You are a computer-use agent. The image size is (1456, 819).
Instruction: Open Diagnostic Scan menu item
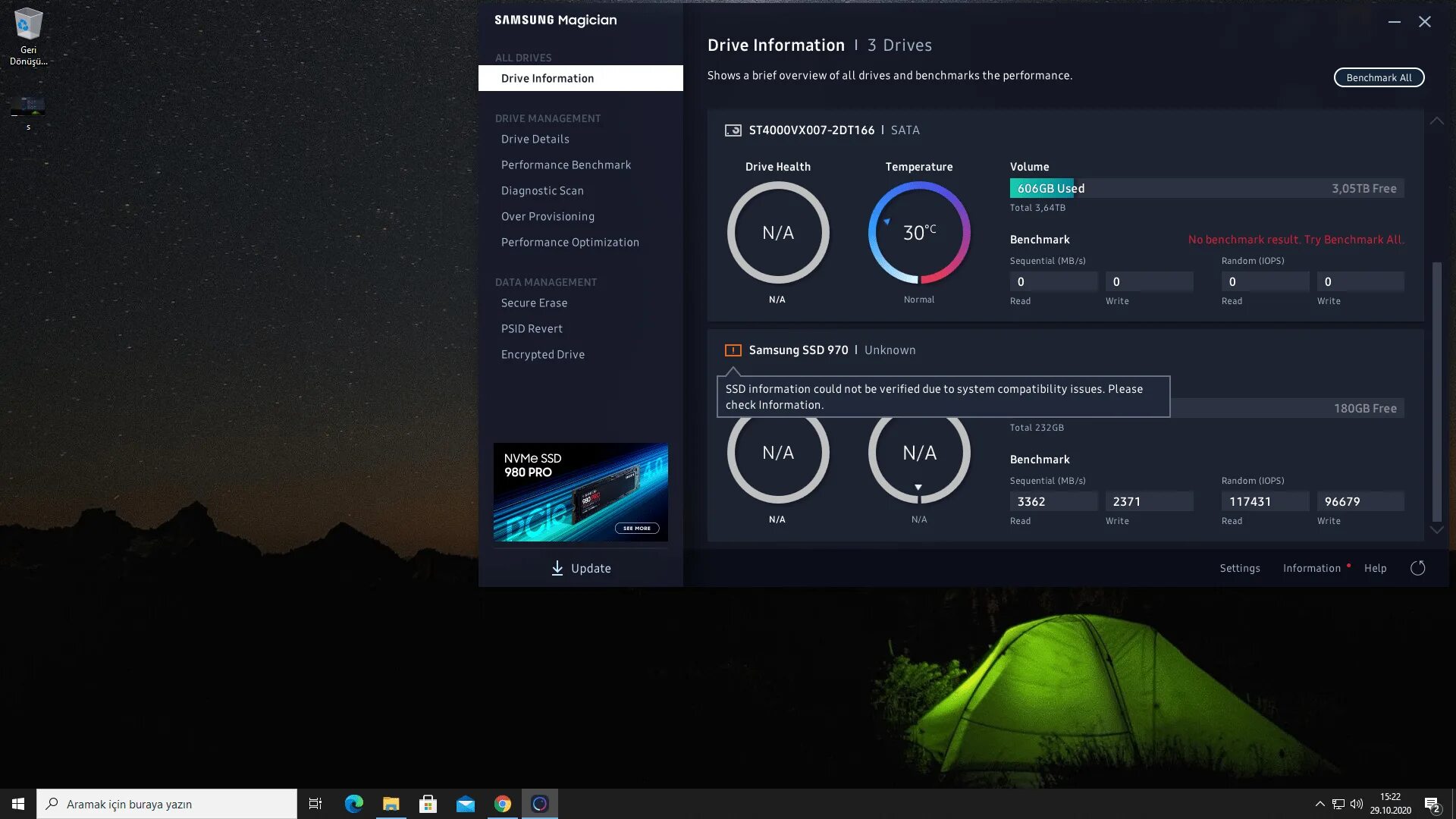coord(542,191)
